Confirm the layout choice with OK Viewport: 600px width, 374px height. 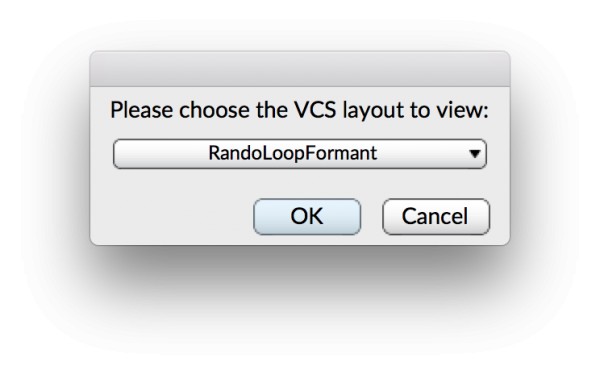[x=307, y=217]
